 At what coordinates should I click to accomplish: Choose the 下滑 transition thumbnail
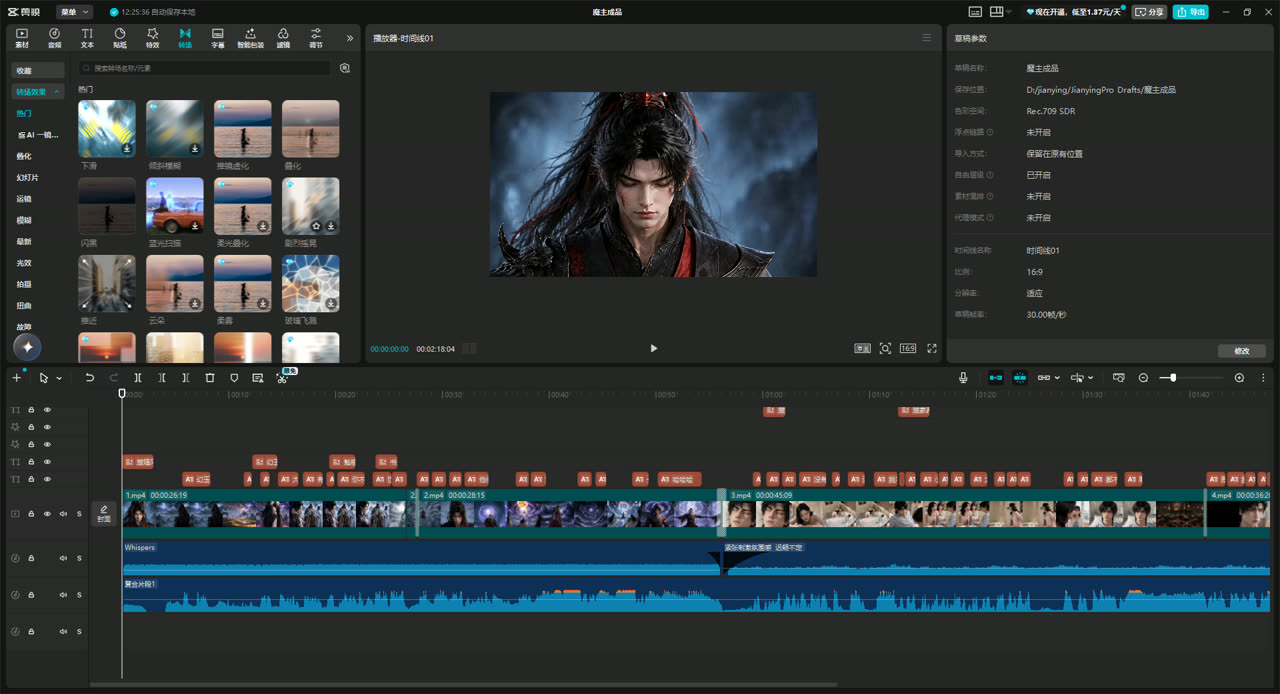(107, 128)
